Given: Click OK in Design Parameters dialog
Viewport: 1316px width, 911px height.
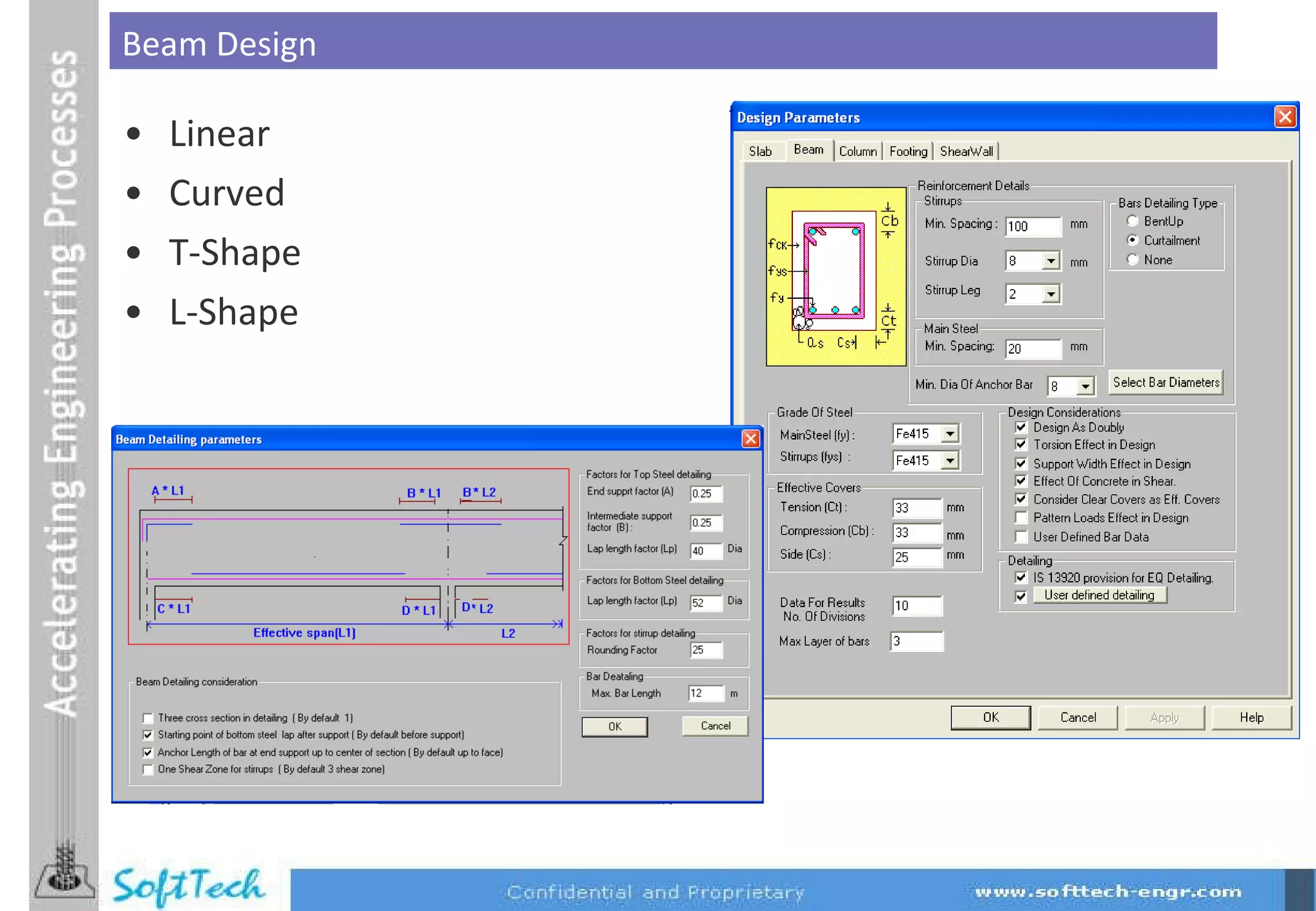Looking at the screenshot, I should (x=990, y=718).
